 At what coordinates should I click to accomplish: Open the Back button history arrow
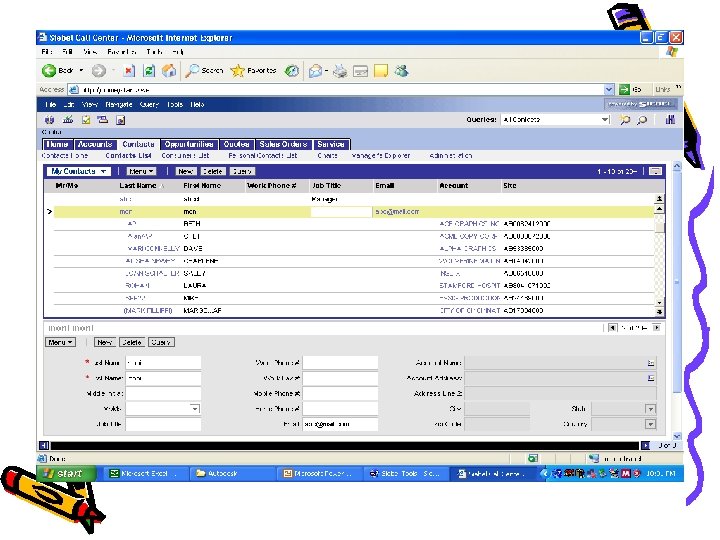[81, 71]
